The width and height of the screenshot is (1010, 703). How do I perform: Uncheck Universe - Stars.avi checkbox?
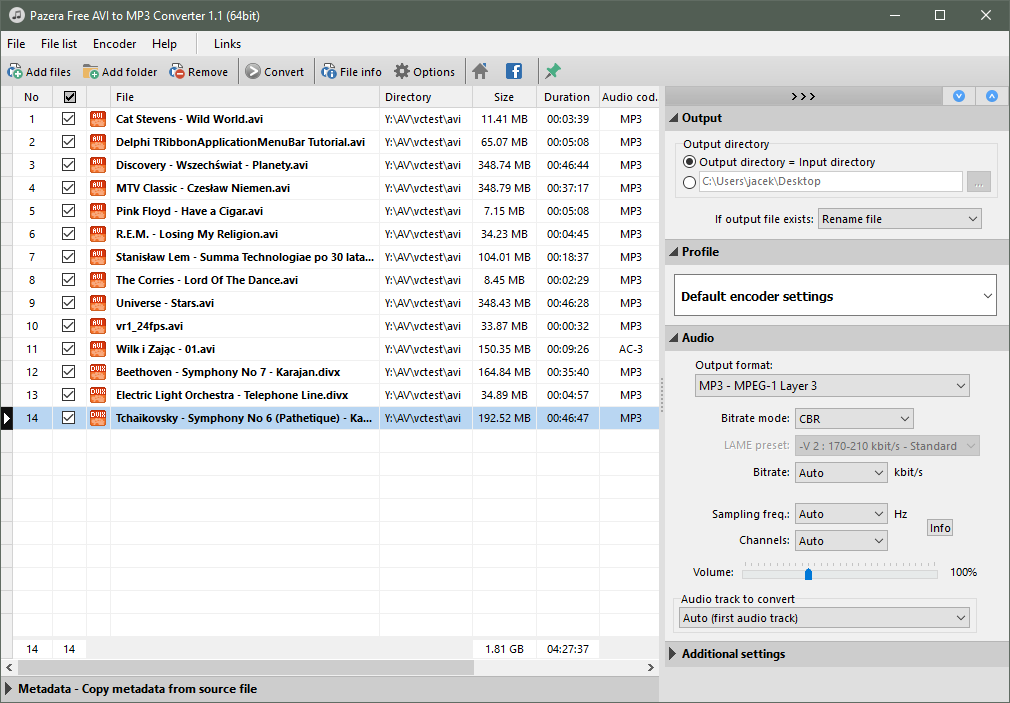68,303
